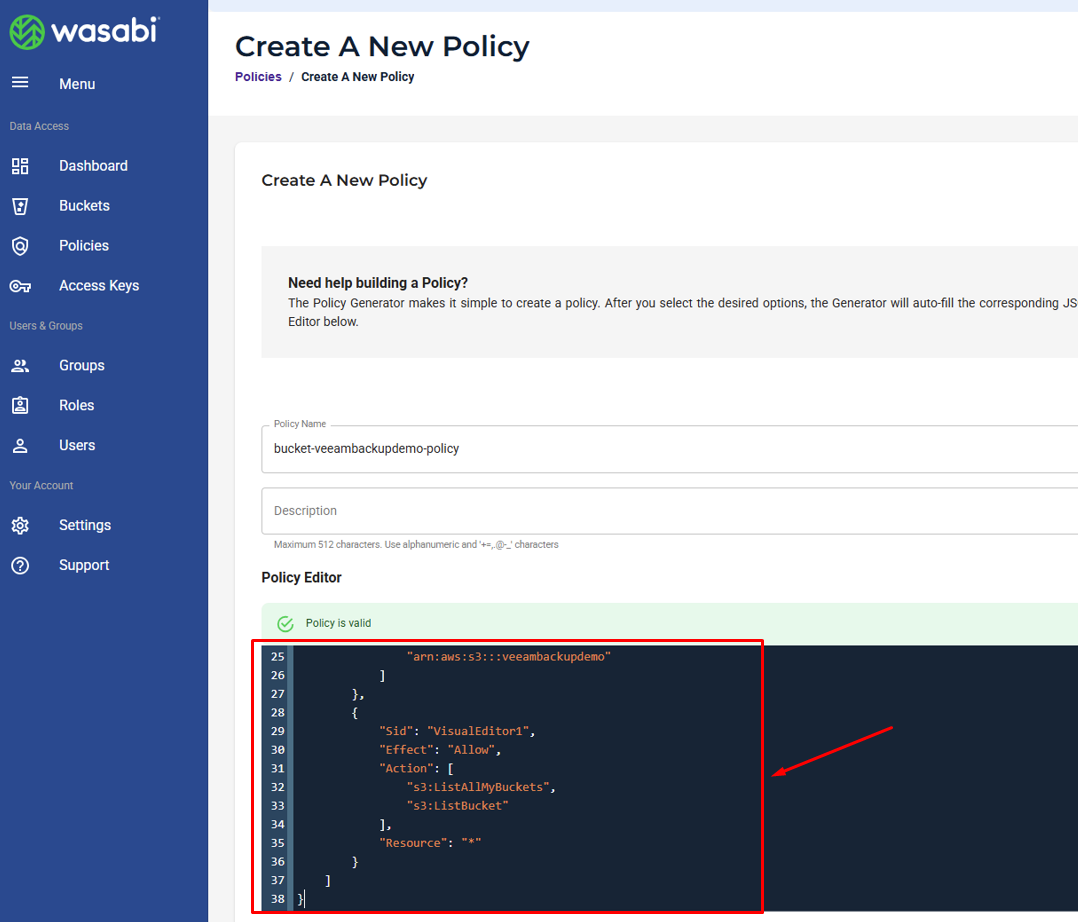Screen dimensions: 1078x922
Task: Click line number 25 in editor gutter
Action: click(x=278, y=657)
